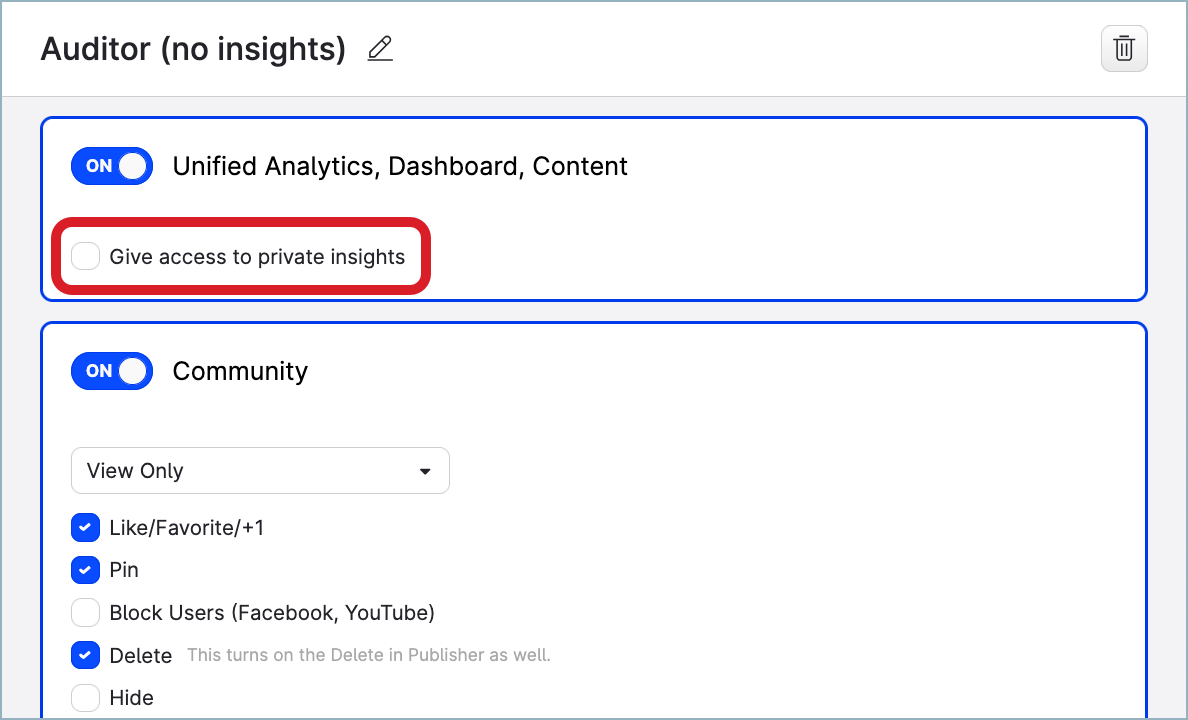Click the "Like/Favorite/+1" label text

click(x=187, y=527)
